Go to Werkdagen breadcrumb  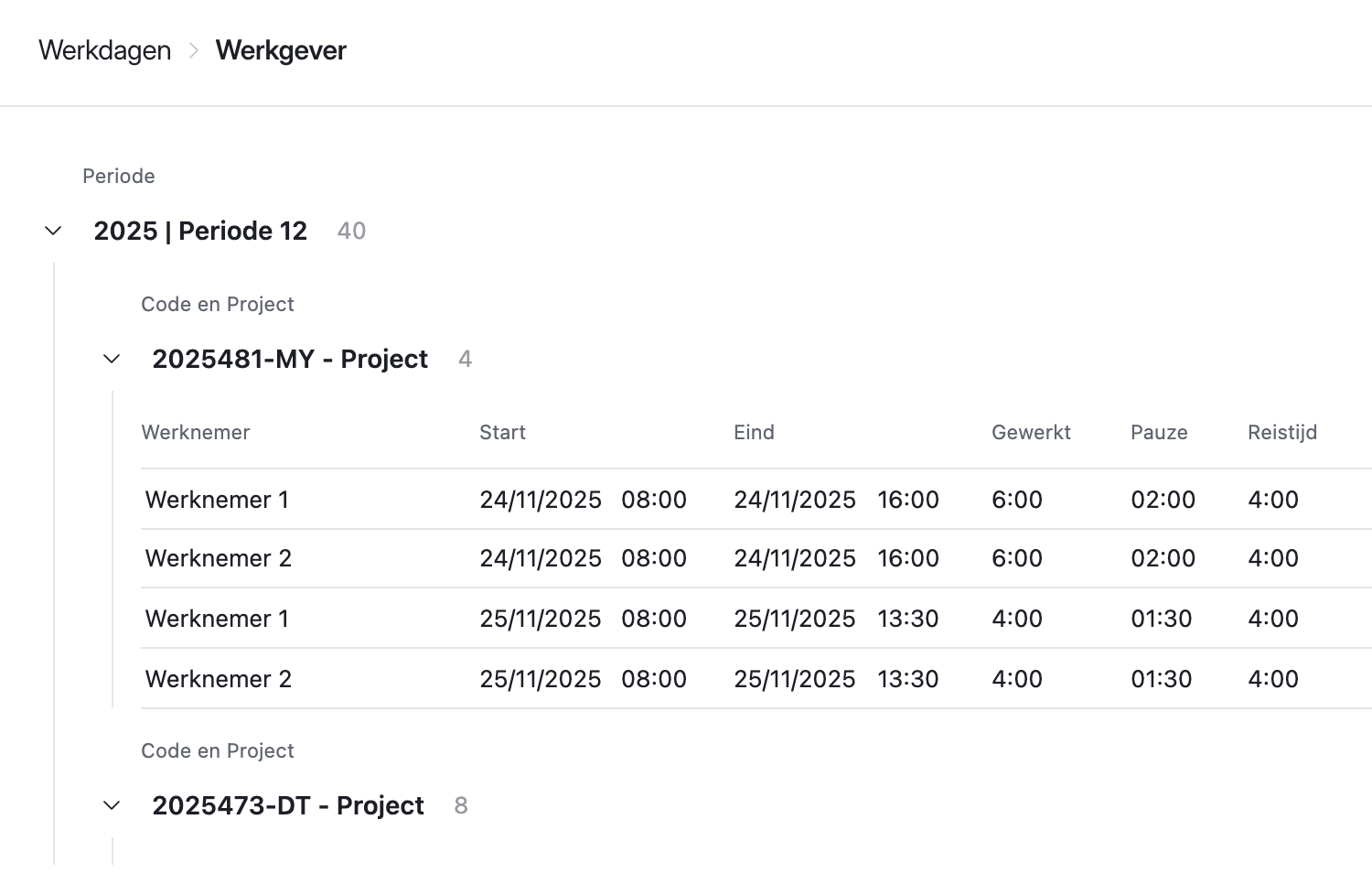click(105, 50)
